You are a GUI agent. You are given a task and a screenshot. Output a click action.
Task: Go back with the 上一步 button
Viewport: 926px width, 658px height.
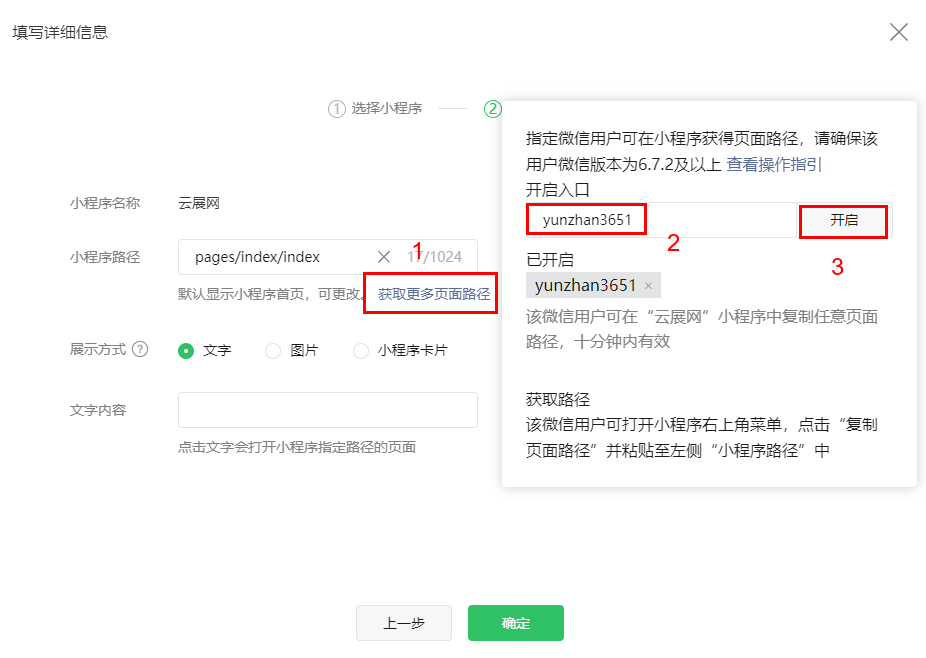pyautogui.click(x=404, y=623)
